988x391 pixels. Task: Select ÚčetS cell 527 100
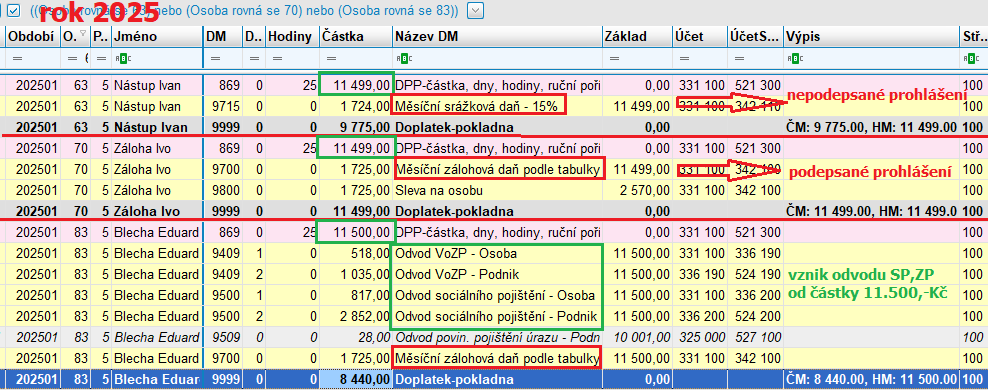(x=755, y=337)
